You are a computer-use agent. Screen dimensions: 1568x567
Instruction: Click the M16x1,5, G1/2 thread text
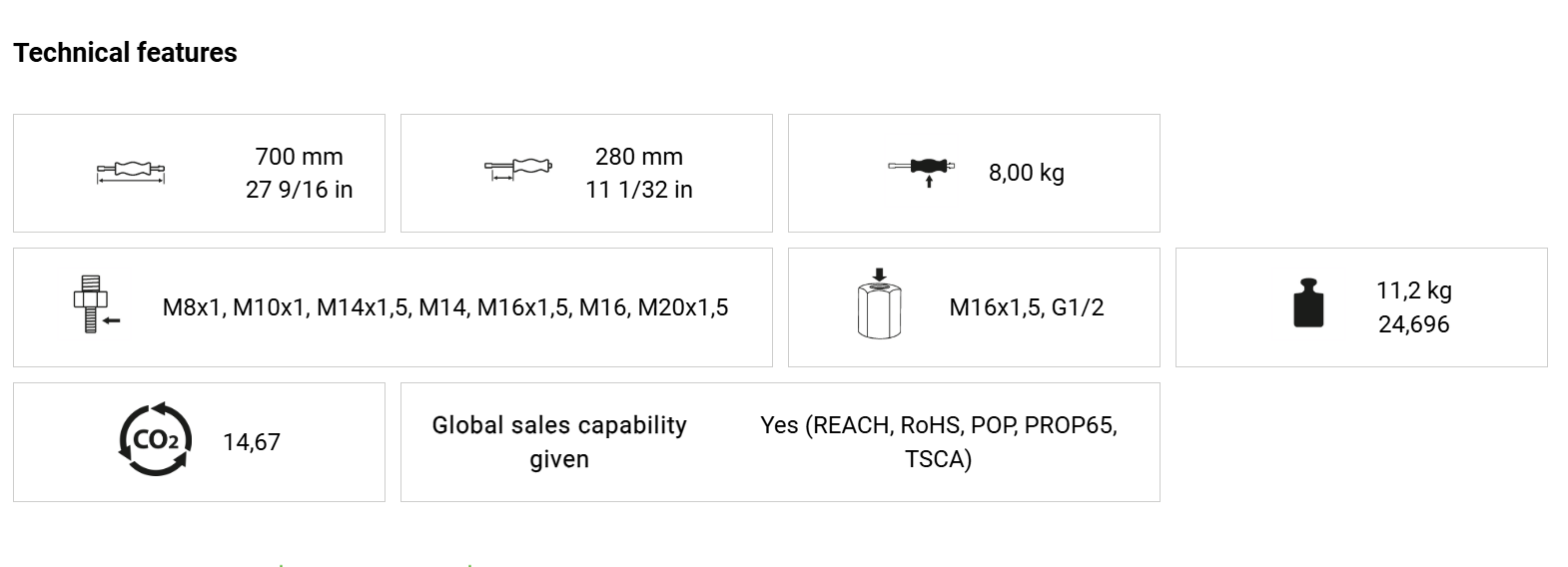tap(1026, 307)
